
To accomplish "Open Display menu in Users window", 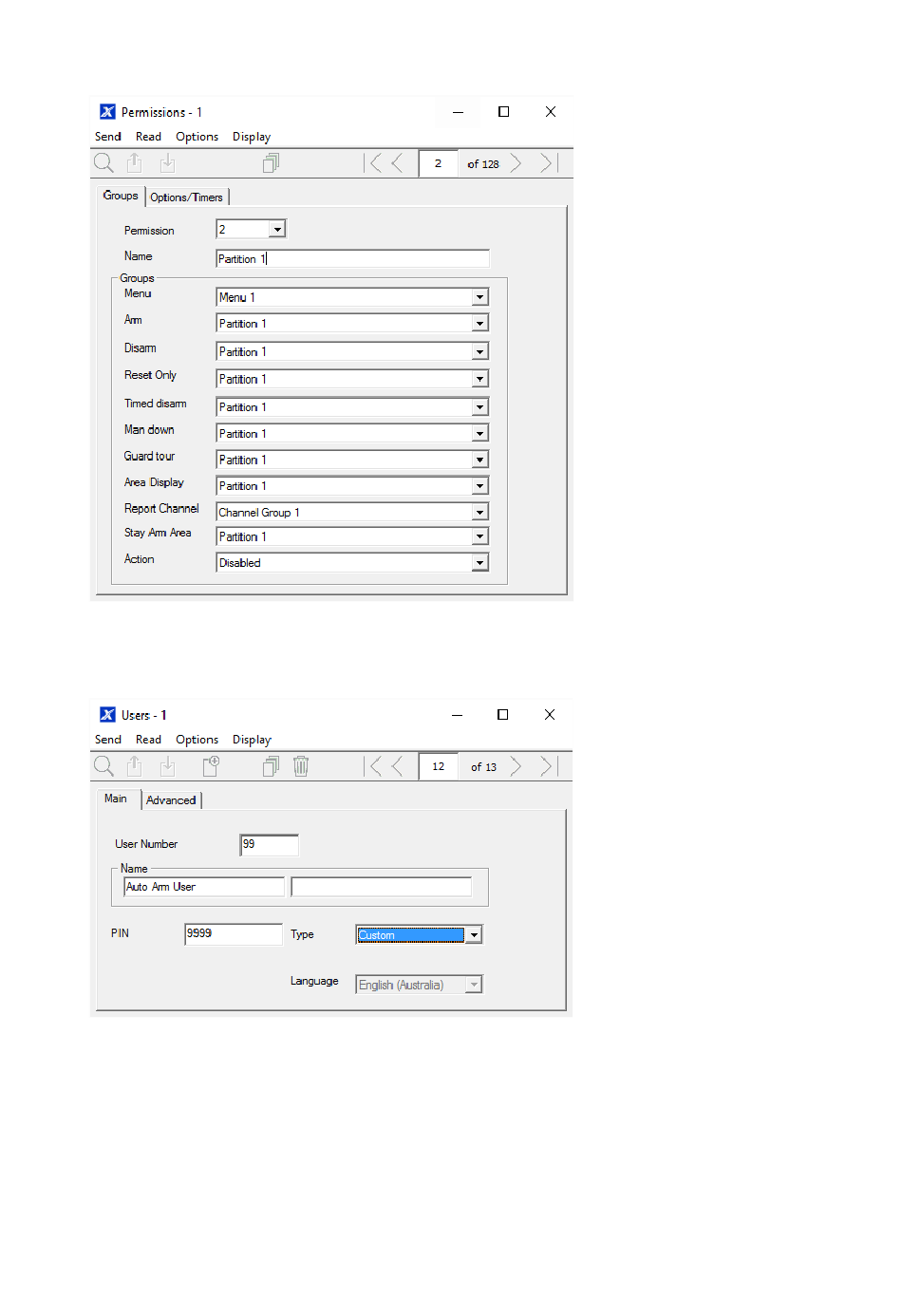I will pyautogui.click(x=252, y=740).
